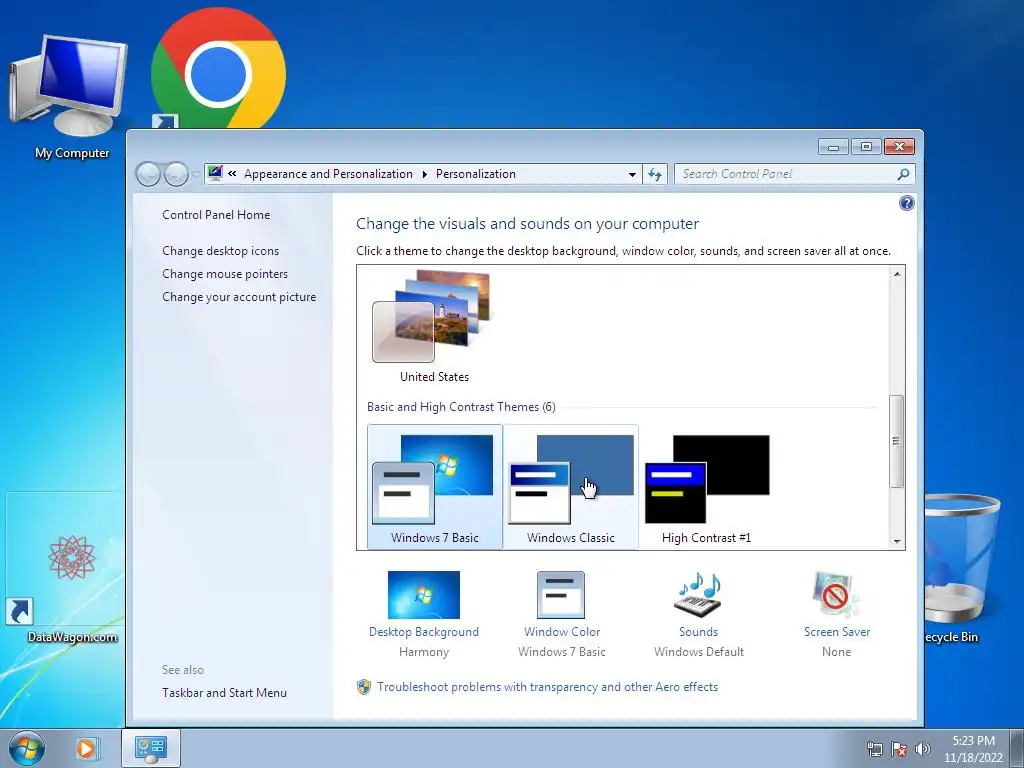Click the theme list scrollbar thumb
Viewport: 1024px width, 768px height.
pyautogui.click(x=897, y=441)
